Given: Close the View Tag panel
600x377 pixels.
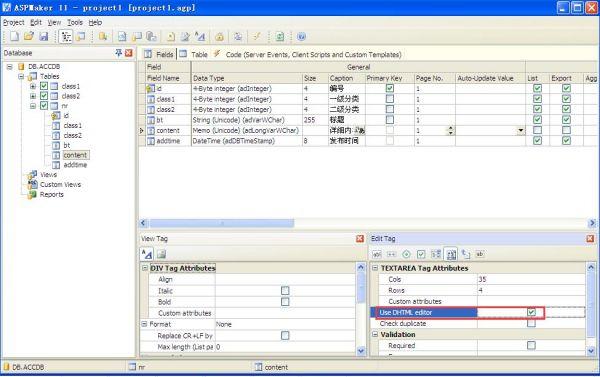Looking at the screenshot, I should pos(360,238).
